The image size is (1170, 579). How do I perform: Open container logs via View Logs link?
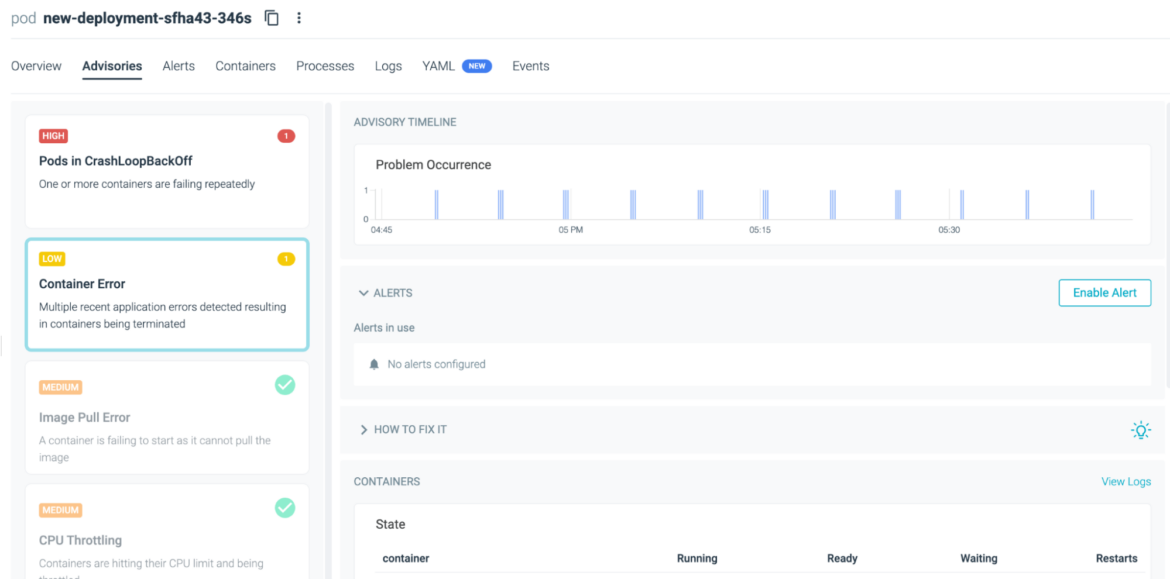click(x=1126, y=481)
